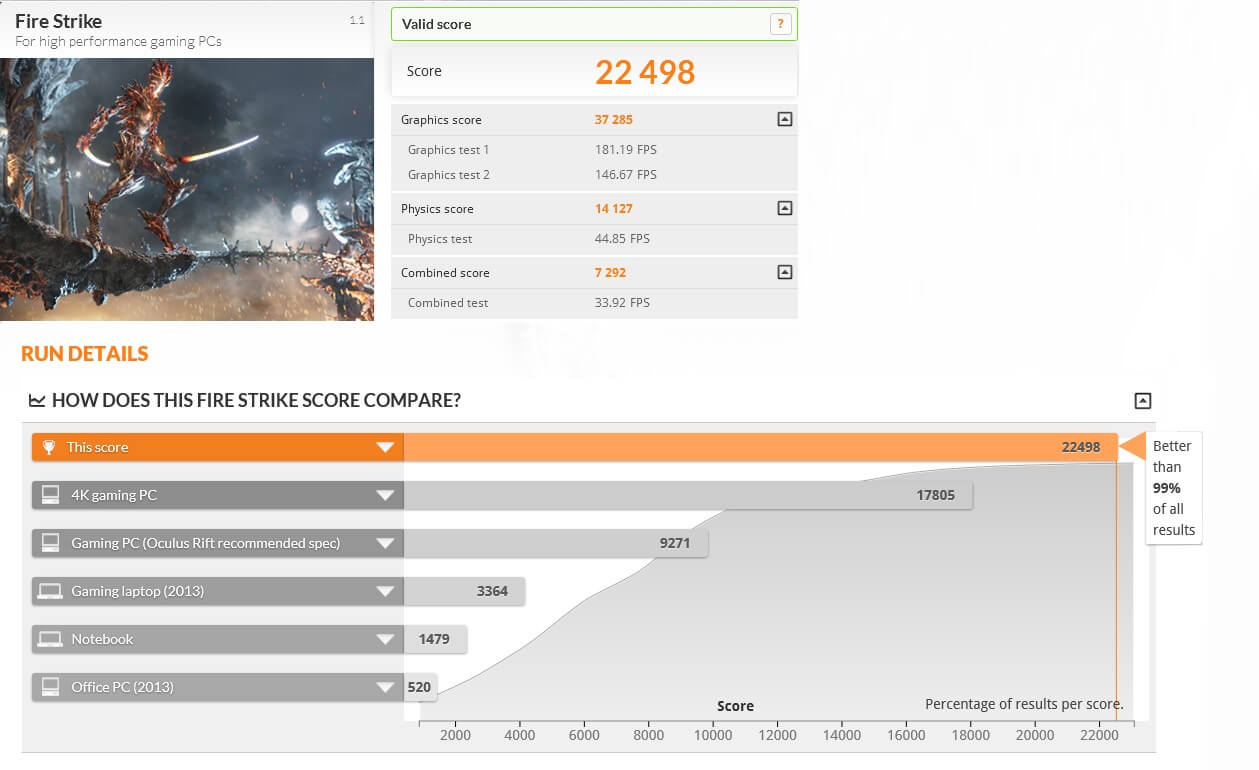
Task: Collapse the Physics score section
Action: pyautogui.click(x=785, y=208)
